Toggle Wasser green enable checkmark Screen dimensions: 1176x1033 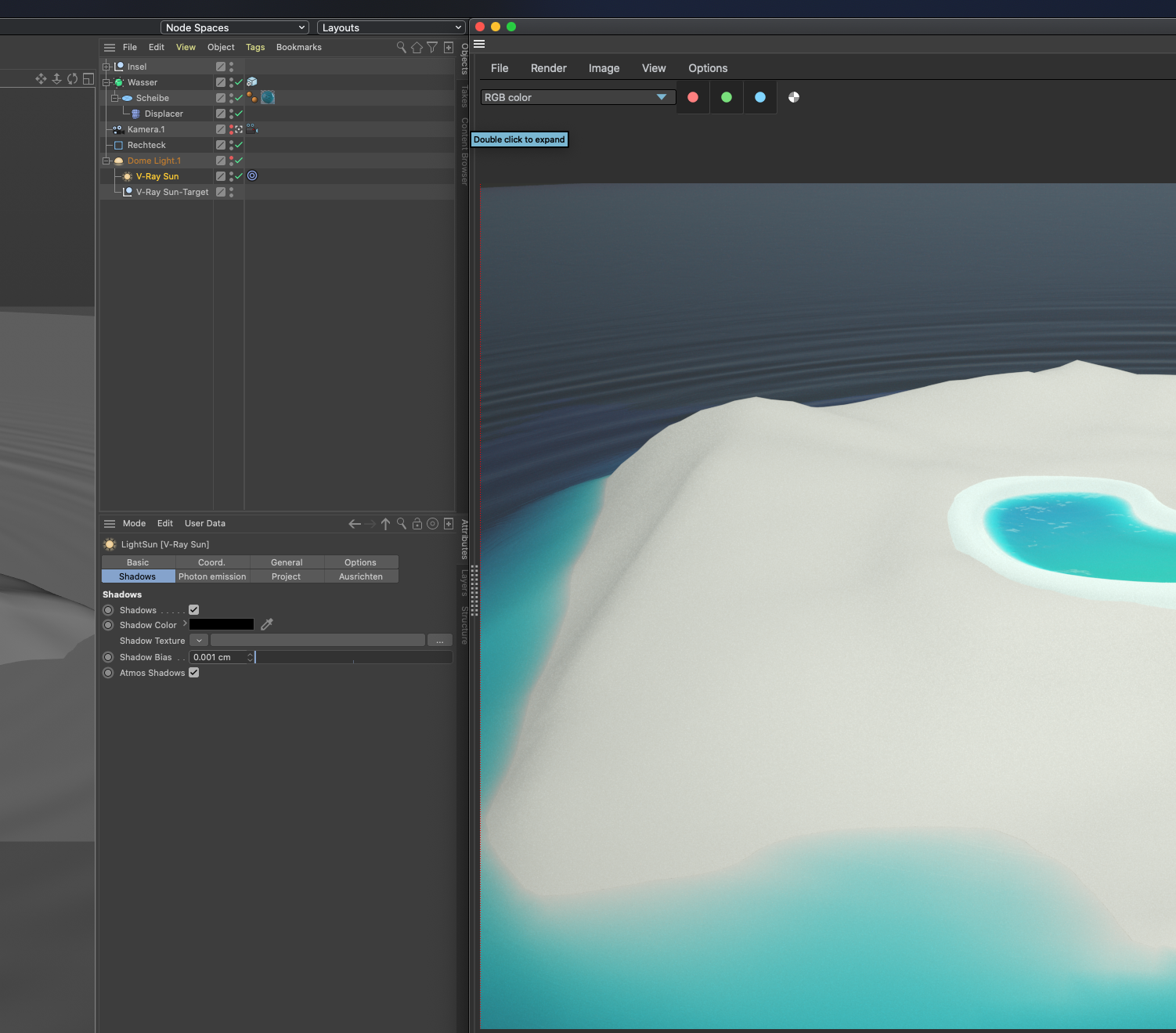coord(239,82)
